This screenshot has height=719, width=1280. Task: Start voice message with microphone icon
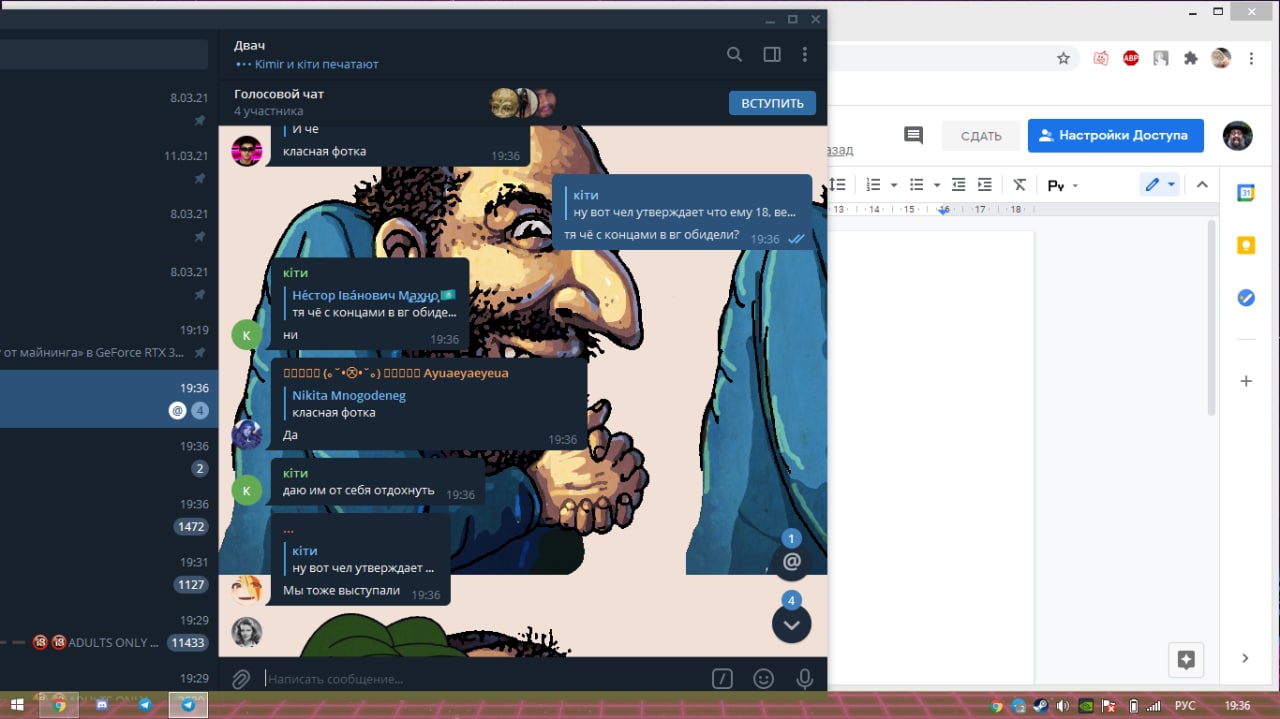click(804, 679)
